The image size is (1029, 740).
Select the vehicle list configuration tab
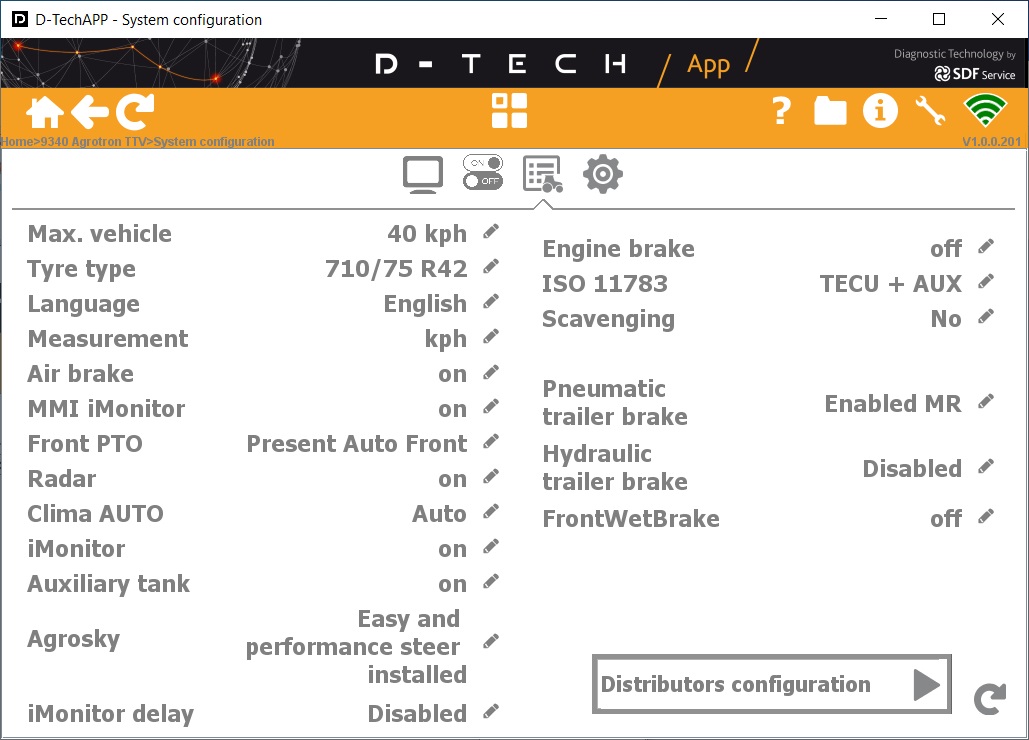tap(543, 175)
